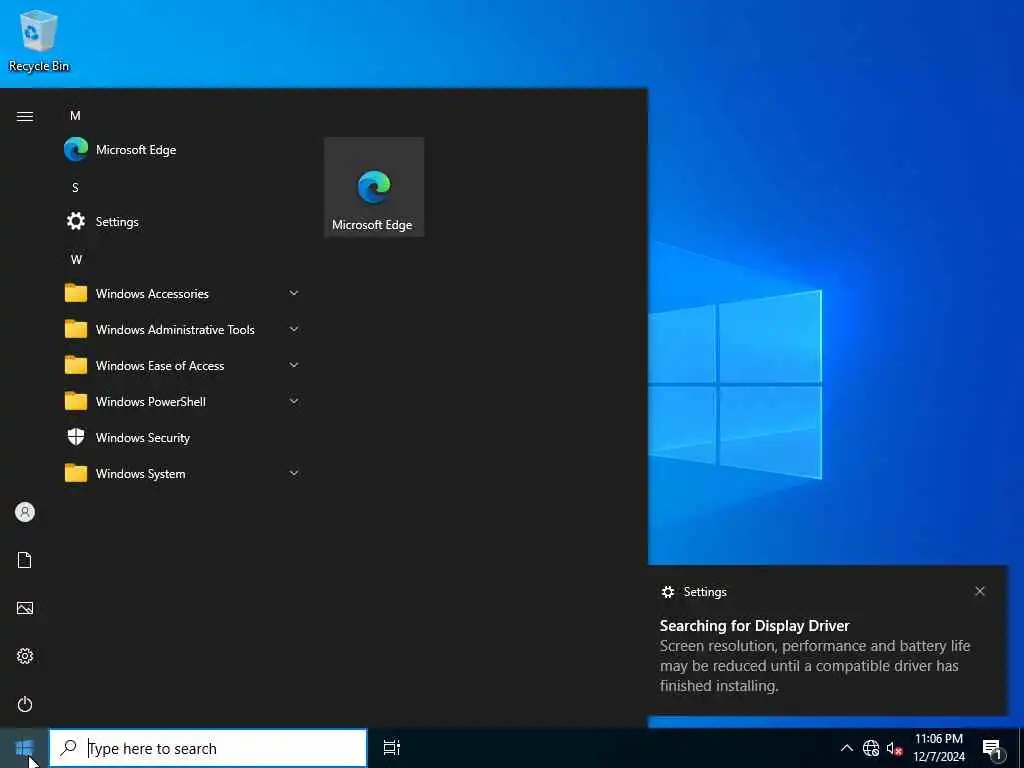Expand Windows PowerShell chevron
The image size is (1024, 768).
294,401
